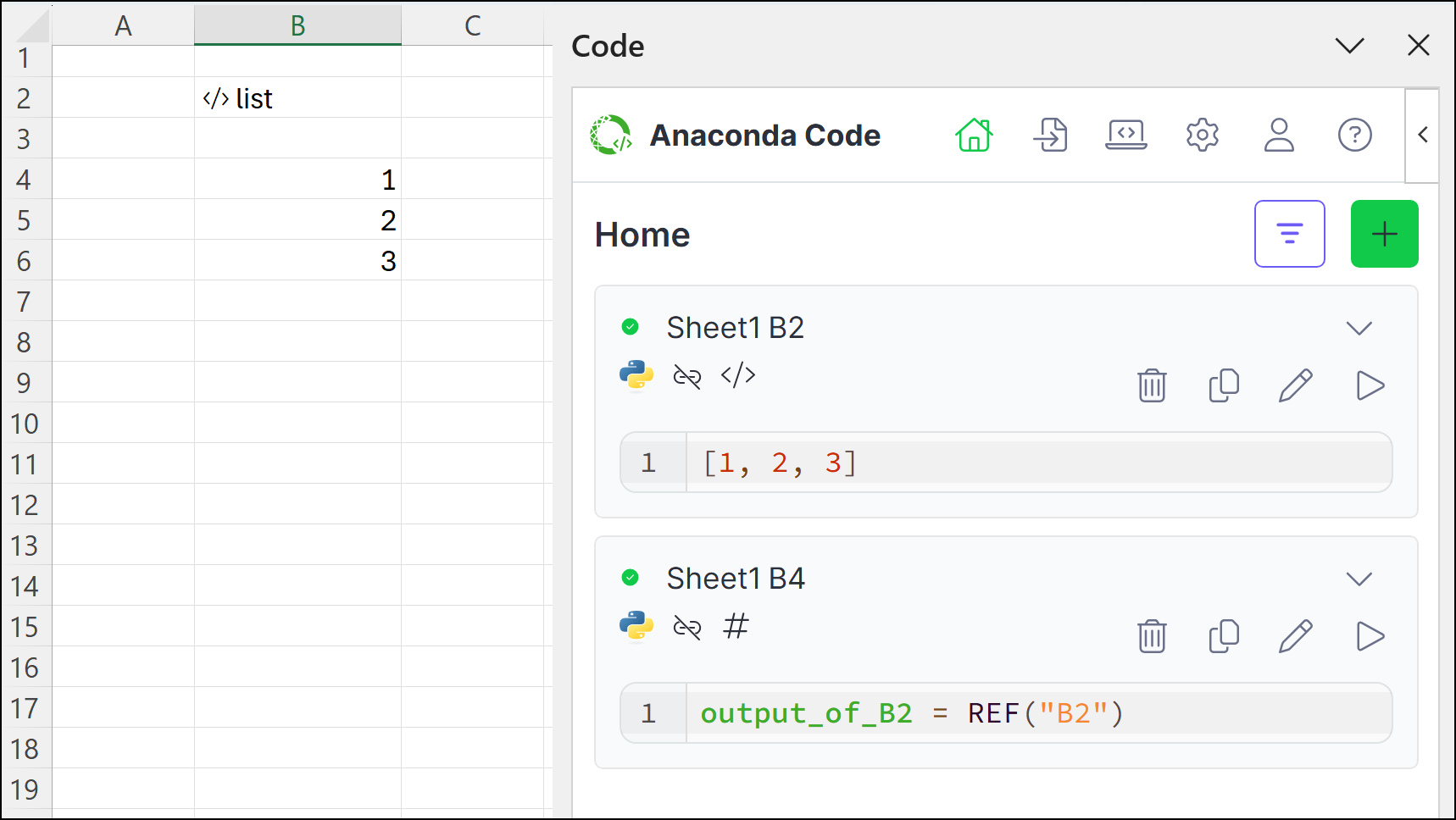Click the code object icon on Sheet1 B2
1456x820 pixels.
(x=738, y=374)
